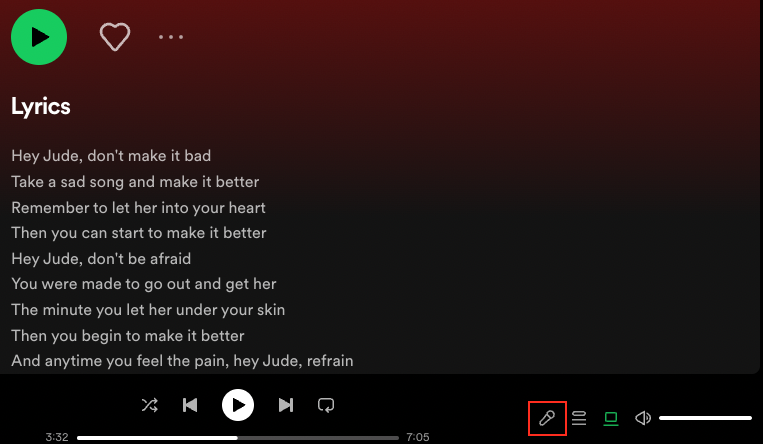Viewport: 763px width, 444px height.
Task: Click the large green play button
Action: click(39, 37)
